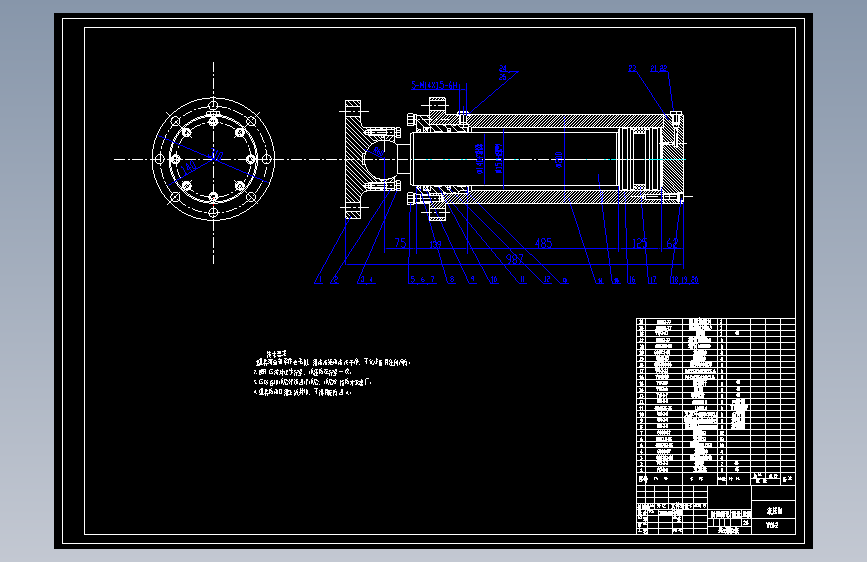Screen dimensions: 867x562
Task: Select the 987 overall length dimension
Action: (x=515, y=259)
